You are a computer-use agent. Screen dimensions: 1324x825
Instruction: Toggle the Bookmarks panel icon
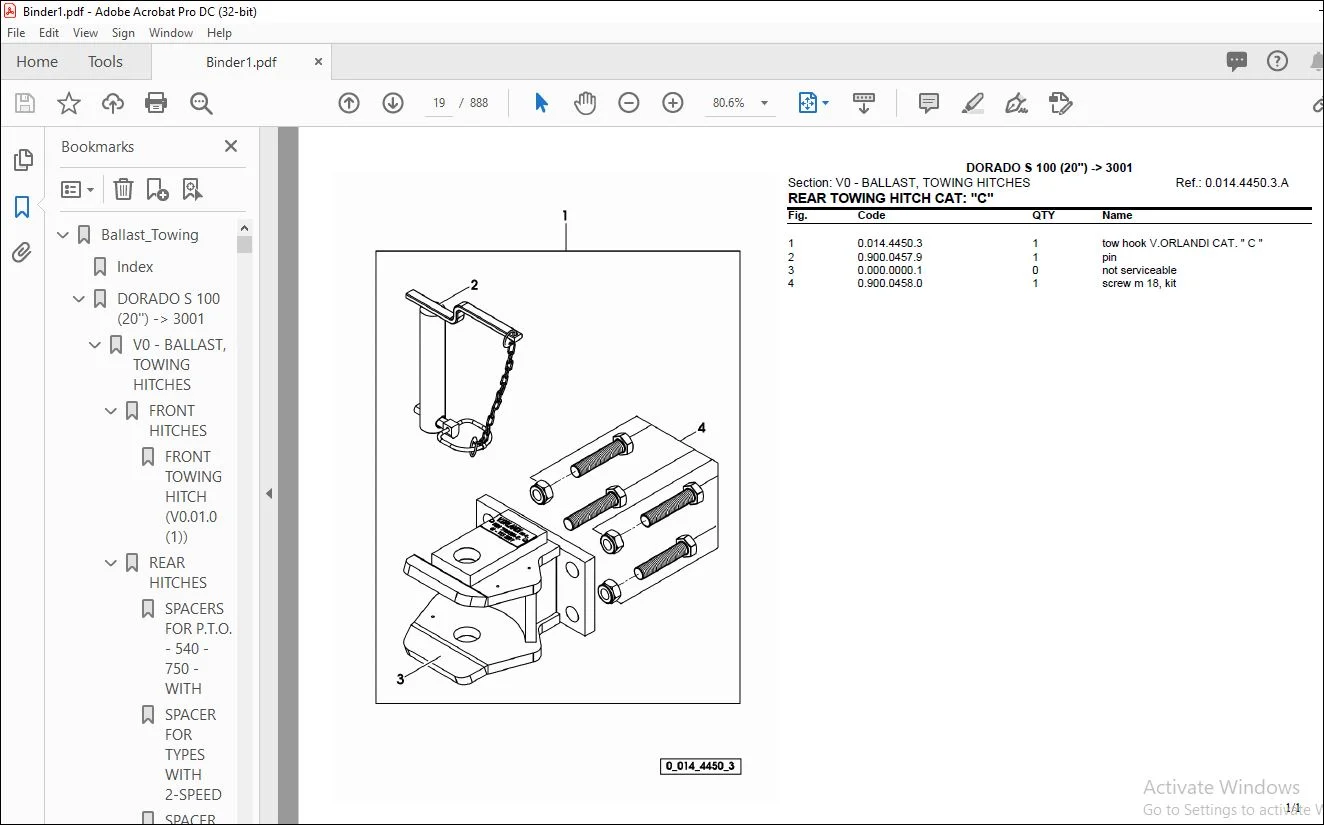coord(22,207)
